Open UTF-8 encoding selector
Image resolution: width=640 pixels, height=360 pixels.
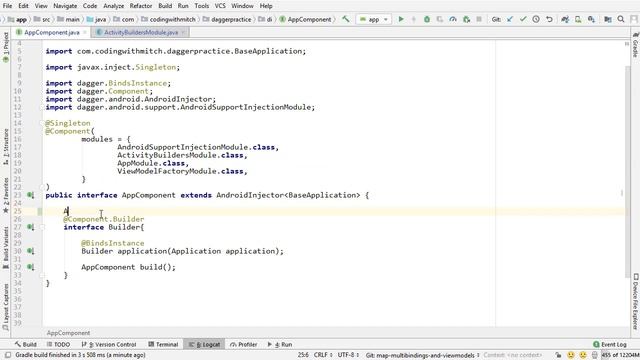[x=348, y=355]
